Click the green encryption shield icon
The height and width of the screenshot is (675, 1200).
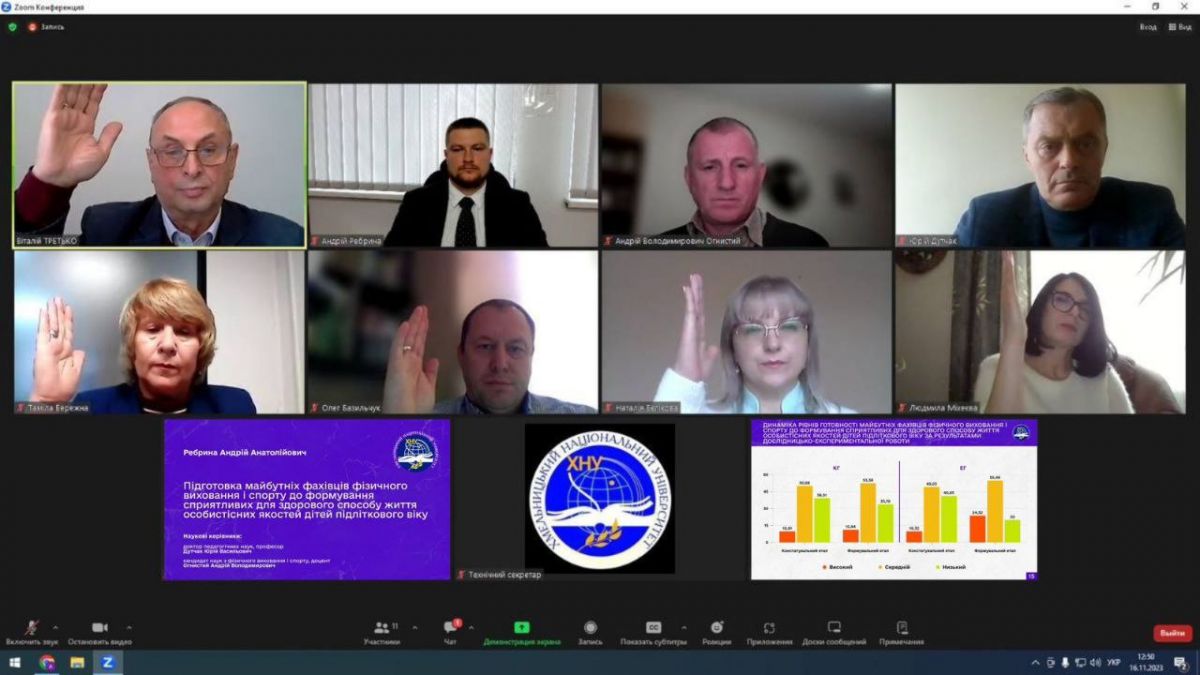[13, 27]
